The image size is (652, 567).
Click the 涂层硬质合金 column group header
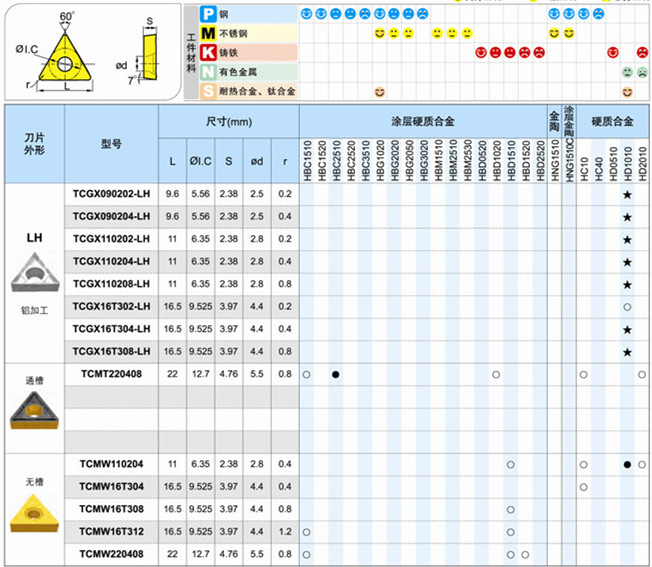[x=422, y=120]
